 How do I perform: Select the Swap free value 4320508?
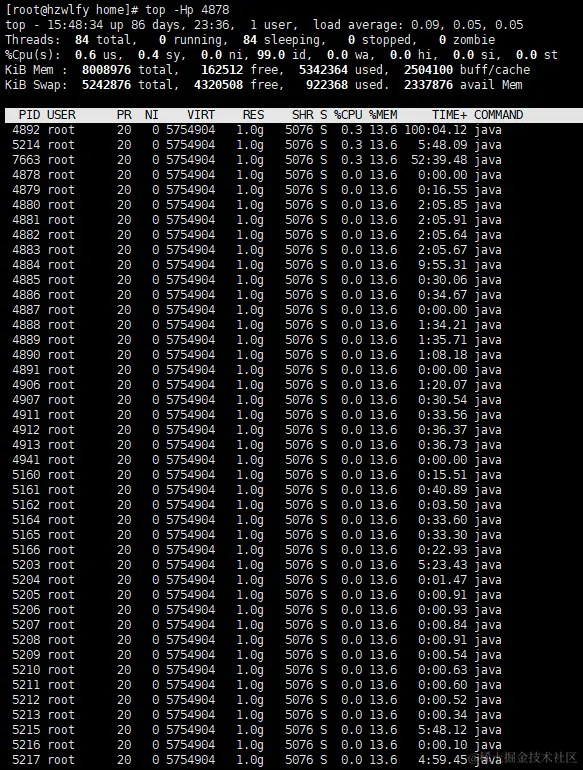tap(218, 84)
